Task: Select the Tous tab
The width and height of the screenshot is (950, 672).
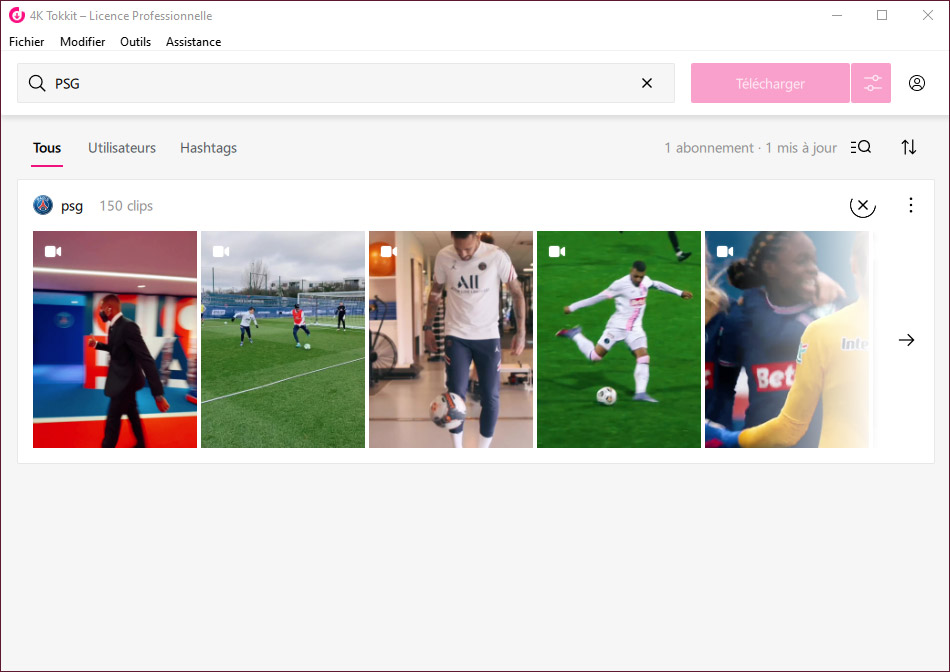Action: point(47,148)
